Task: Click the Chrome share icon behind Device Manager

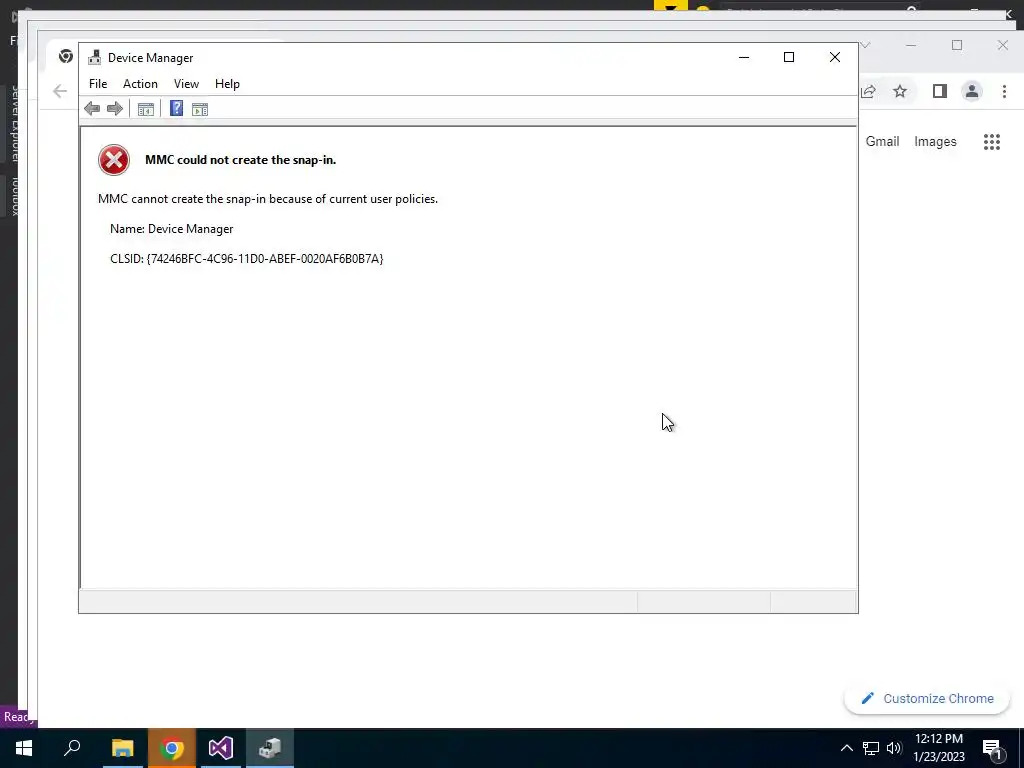Action: point(869,91)
